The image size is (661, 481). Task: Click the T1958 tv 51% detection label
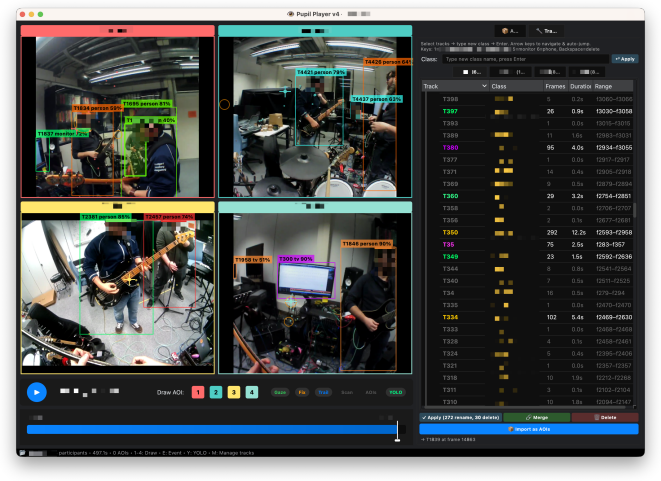point(253,260)
